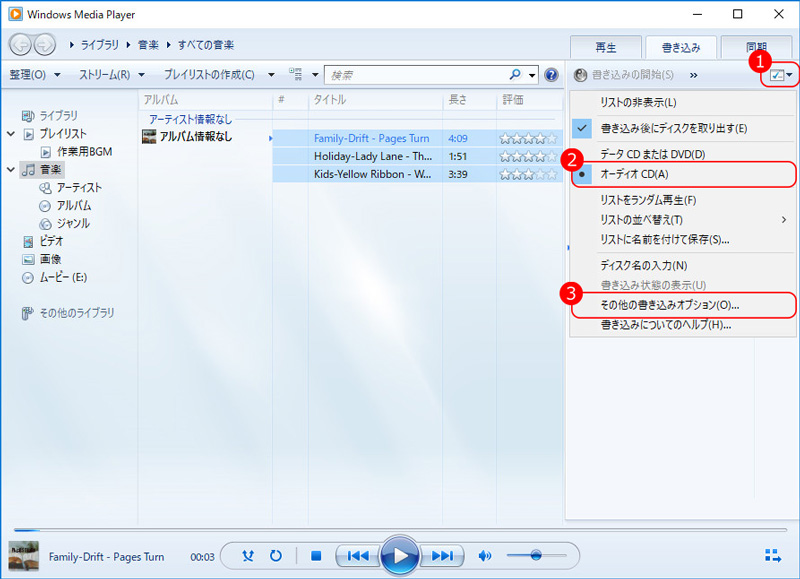800x579 pixels.
Task: Open その他のライブラリ
Action: coord(68,313)
